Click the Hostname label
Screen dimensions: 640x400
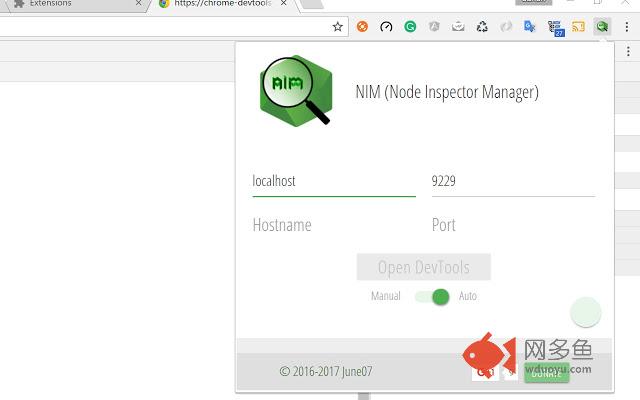[x=282, y=225]
